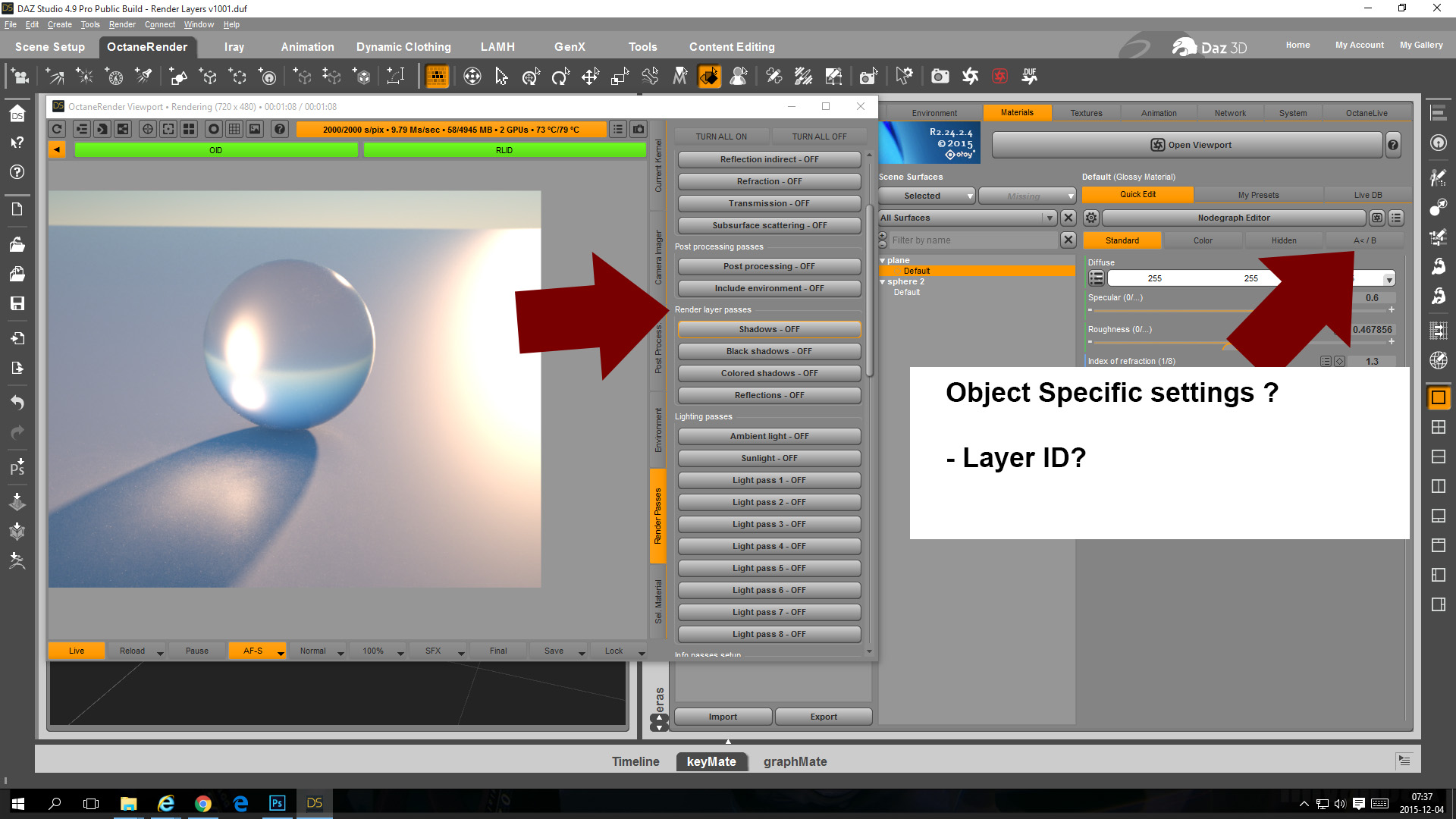Click the Export button

(823, 717)
